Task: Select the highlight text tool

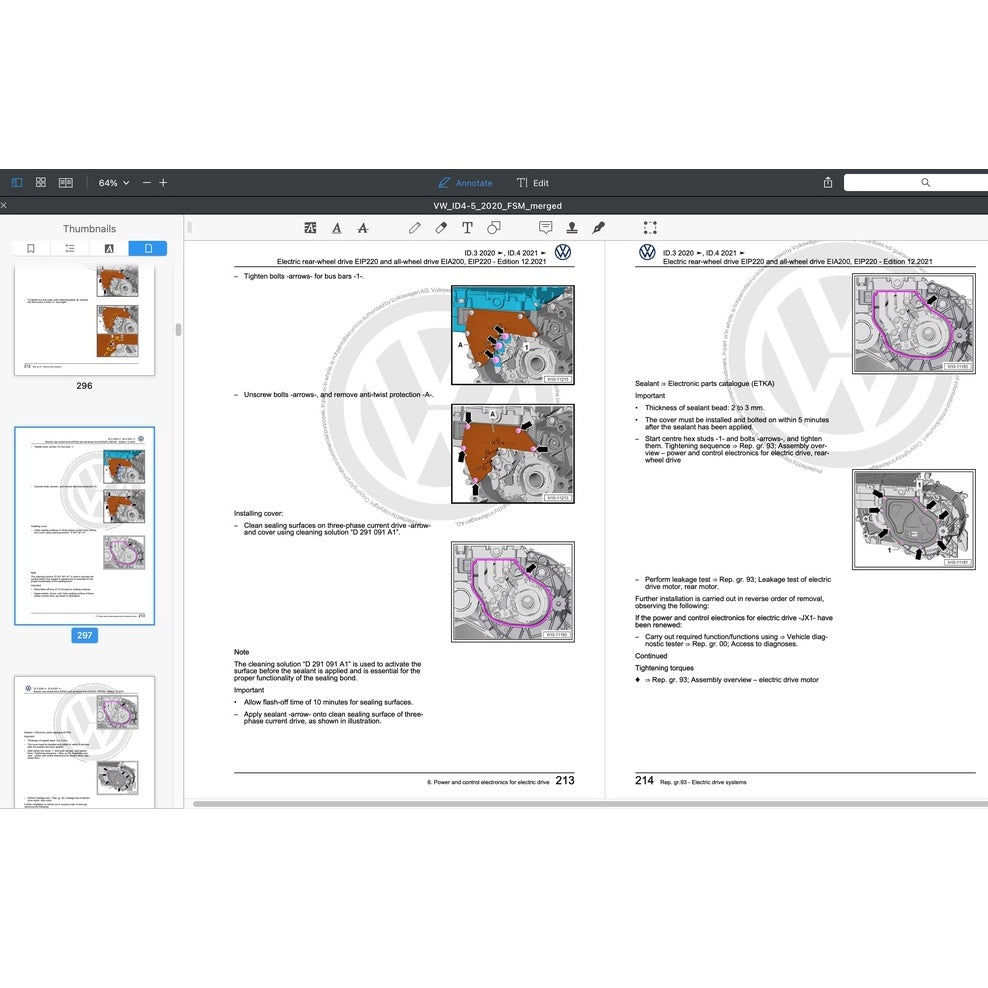Action: pyautogui.click(x=310, y=228)
